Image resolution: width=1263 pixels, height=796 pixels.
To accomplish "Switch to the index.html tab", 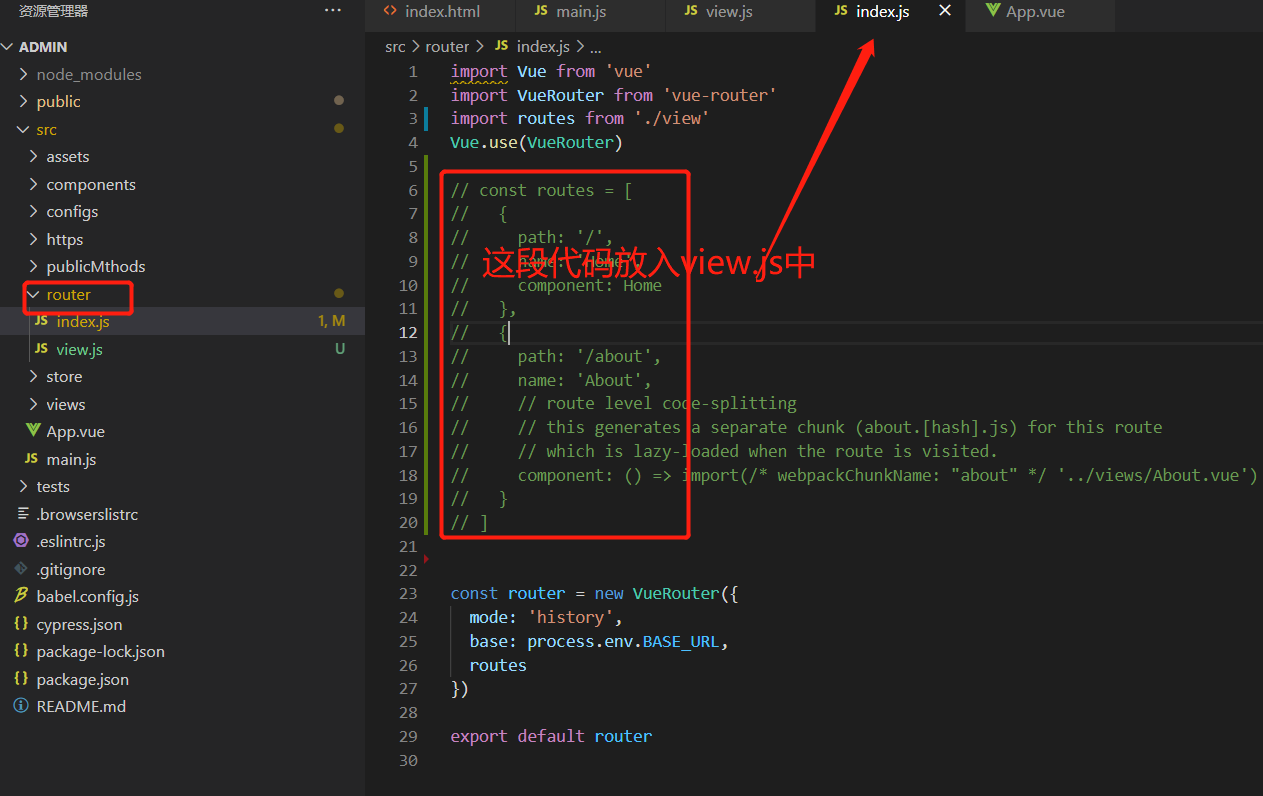I will coord(440,12).
